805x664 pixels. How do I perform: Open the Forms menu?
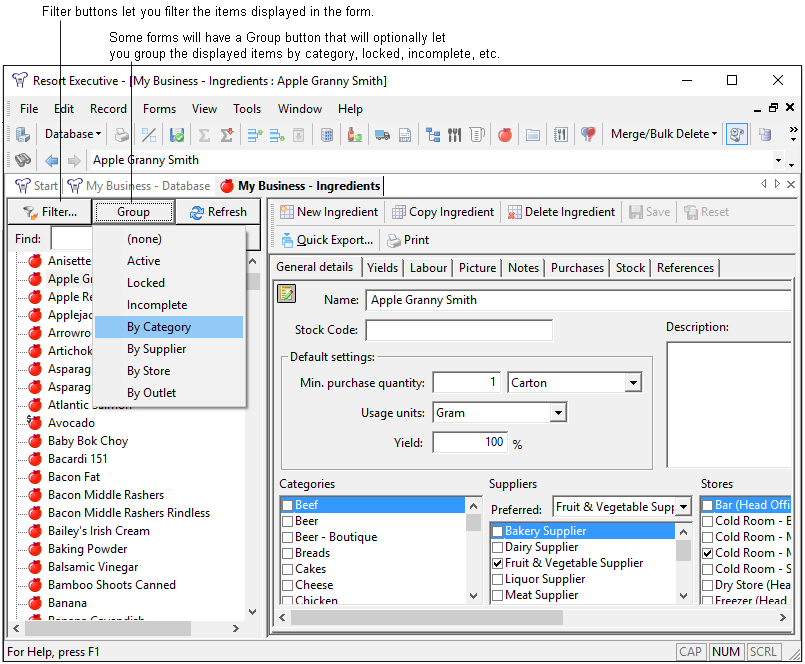pyautogui.click(x=159, y=109)
